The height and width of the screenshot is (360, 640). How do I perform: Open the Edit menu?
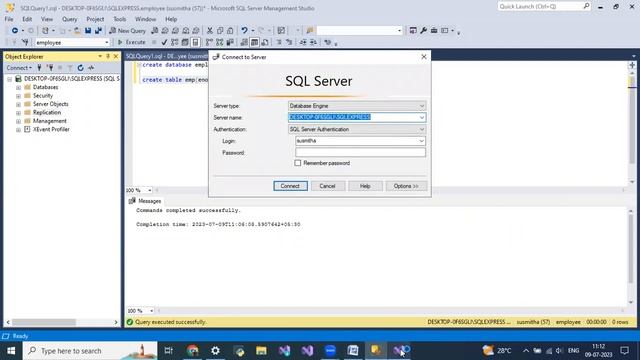click(27, 19)
